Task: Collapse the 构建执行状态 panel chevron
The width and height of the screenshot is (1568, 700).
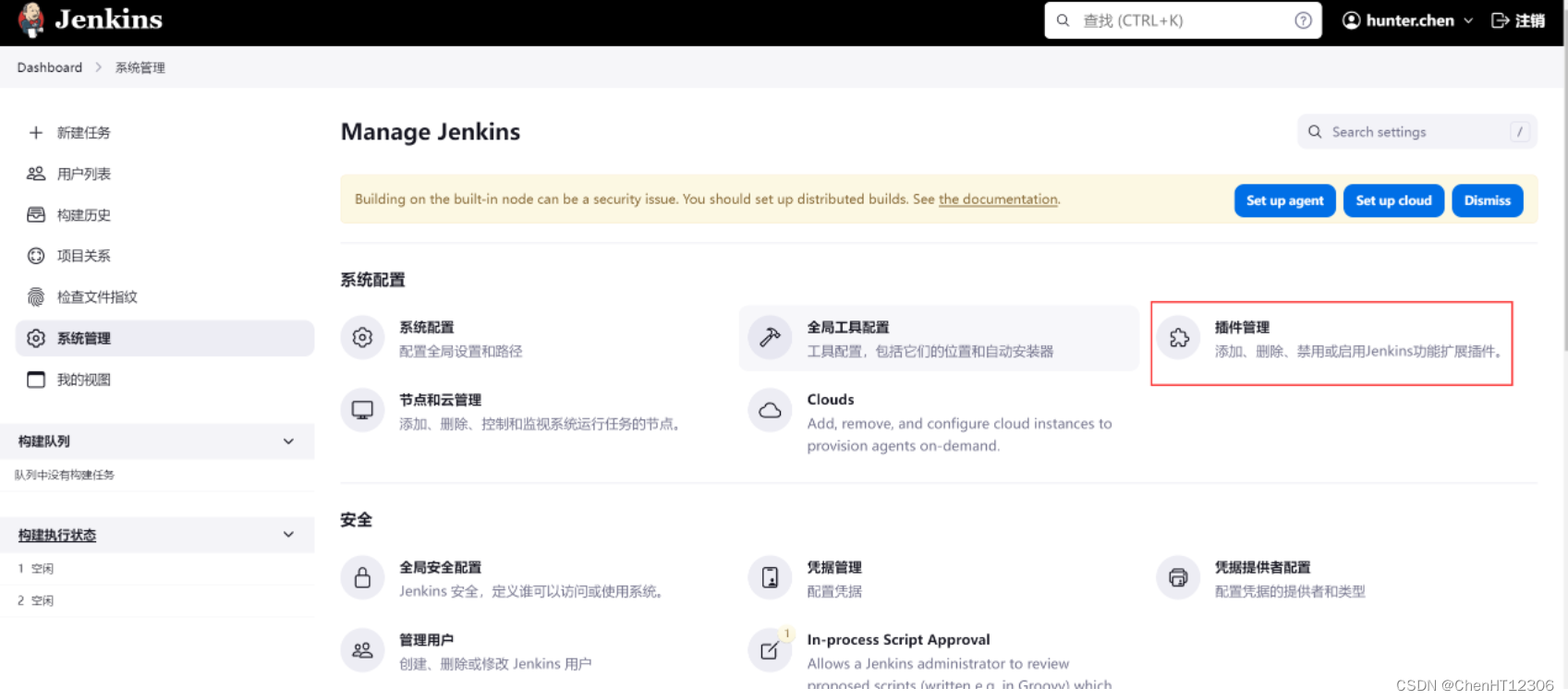Action: click(x=288, y=535)
